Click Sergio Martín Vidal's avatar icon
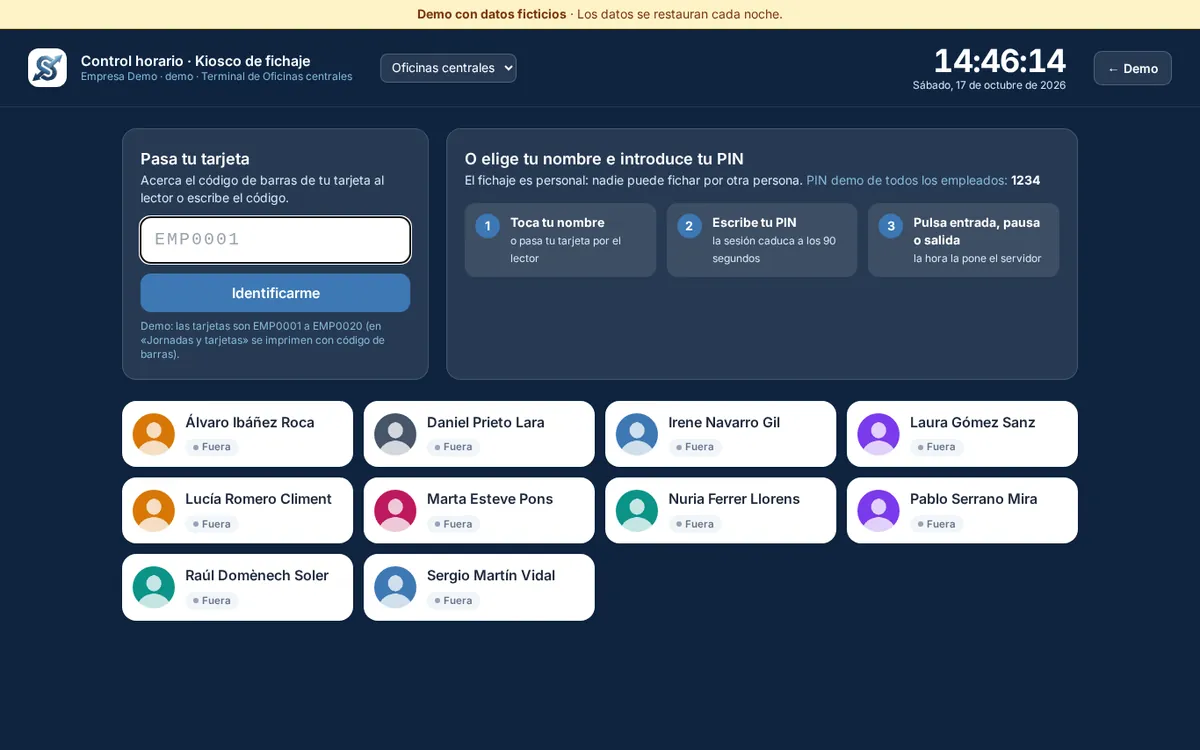The image size is (1200, 750). click(395, 587)
